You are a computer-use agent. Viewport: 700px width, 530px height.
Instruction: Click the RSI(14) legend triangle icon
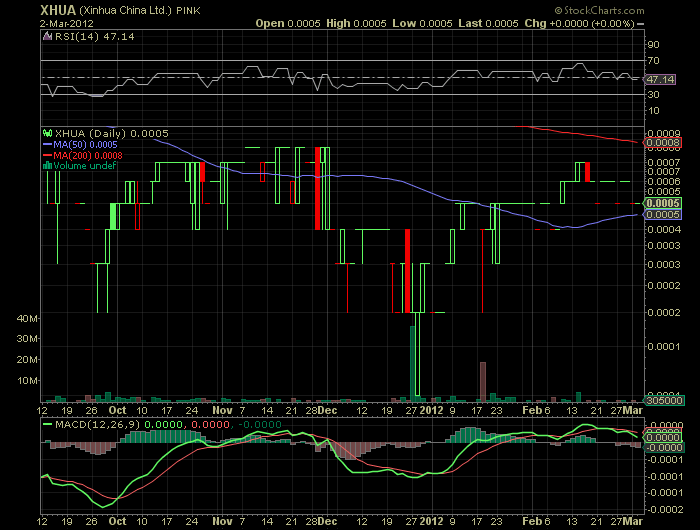(47, 36)
